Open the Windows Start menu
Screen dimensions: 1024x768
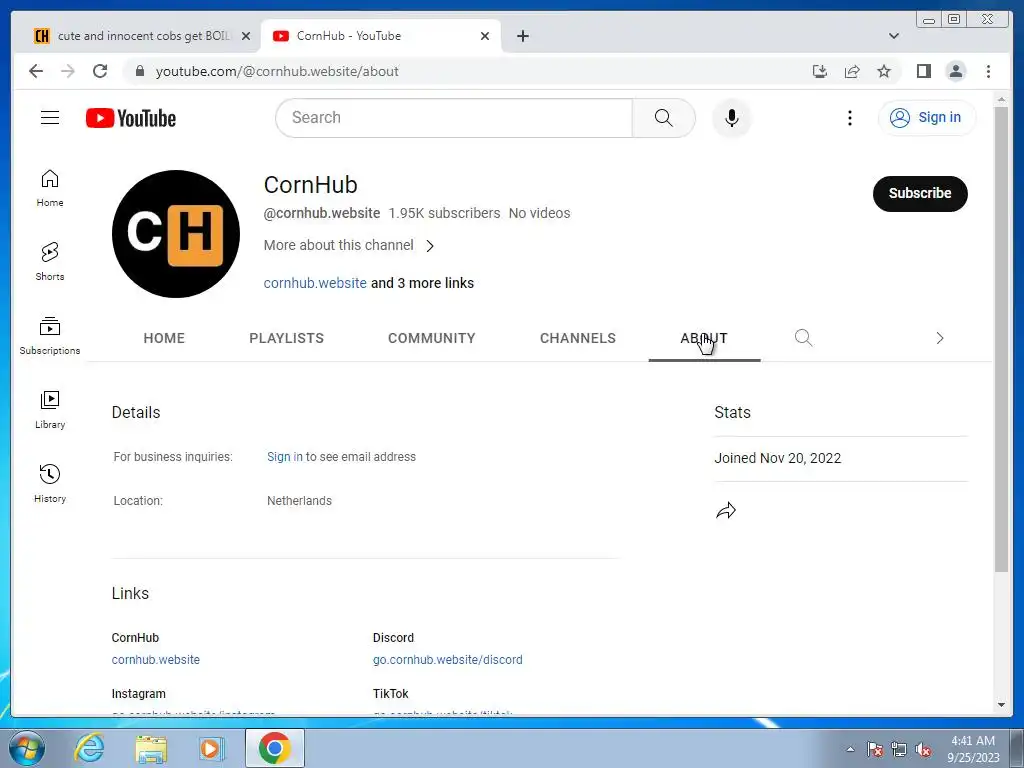tap(27, 748)
